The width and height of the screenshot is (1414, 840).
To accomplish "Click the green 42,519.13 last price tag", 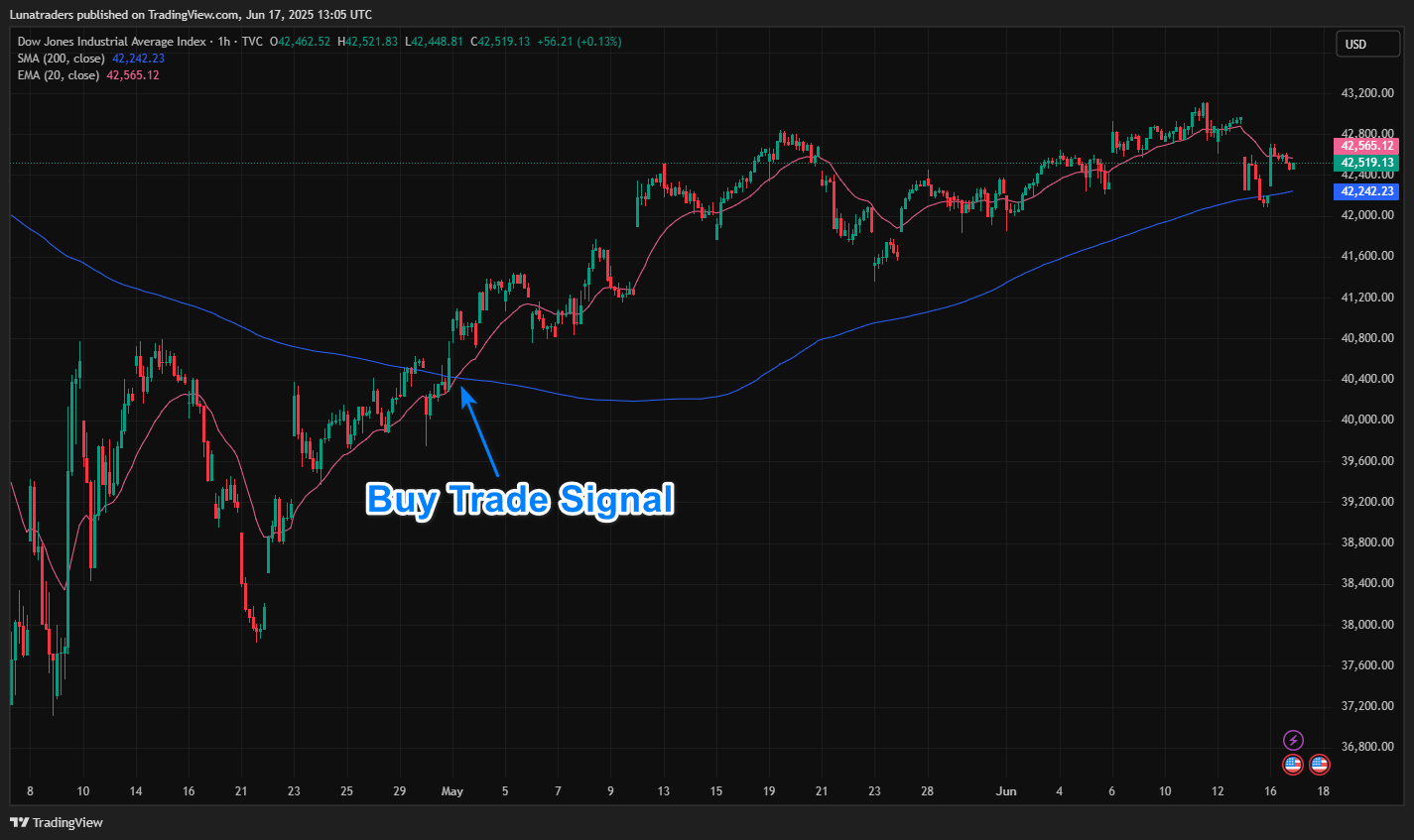I will 1366,163.
